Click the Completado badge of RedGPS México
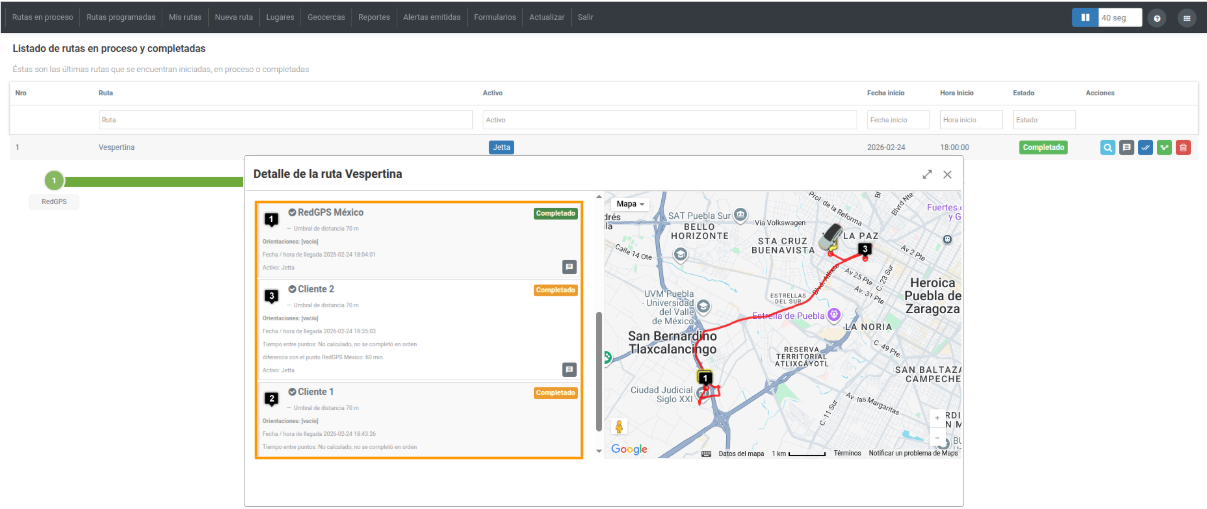This screenshot has height=509, width=1207. [555, 213]
